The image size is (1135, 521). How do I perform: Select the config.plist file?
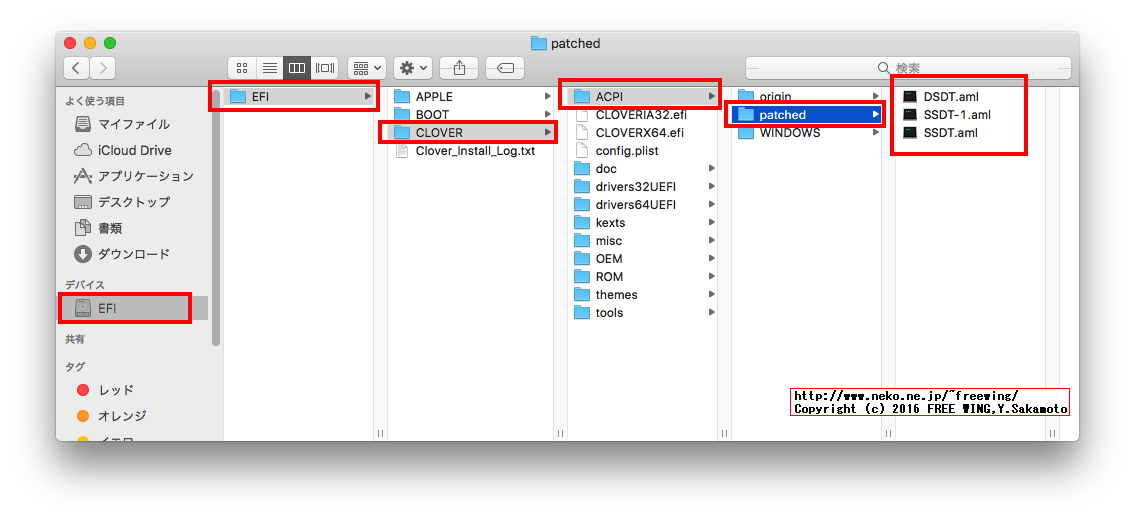point(626,151)
